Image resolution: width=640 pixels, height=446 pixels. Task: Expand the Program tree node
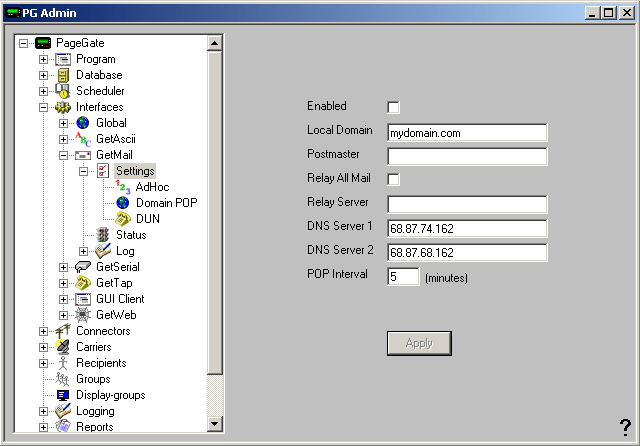click(x=43, y=60)
